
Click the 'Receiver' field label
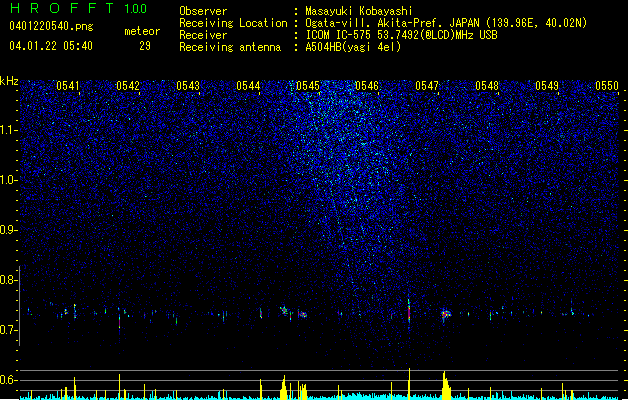tap(203, 35)
